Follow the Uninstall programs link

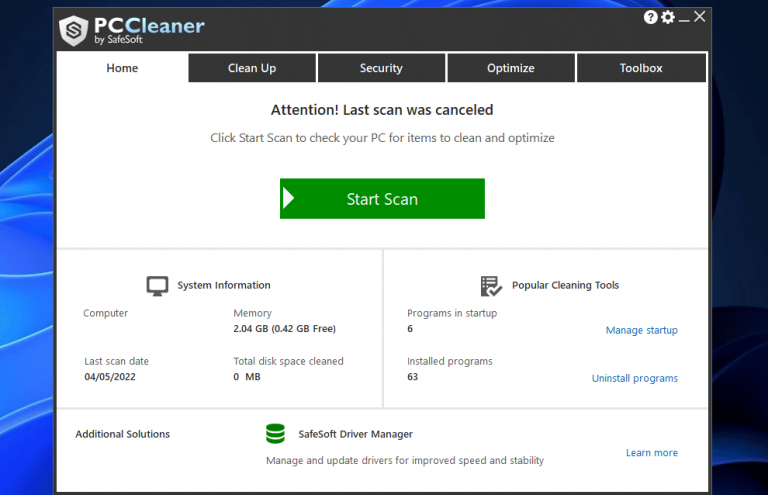point(635,378)
